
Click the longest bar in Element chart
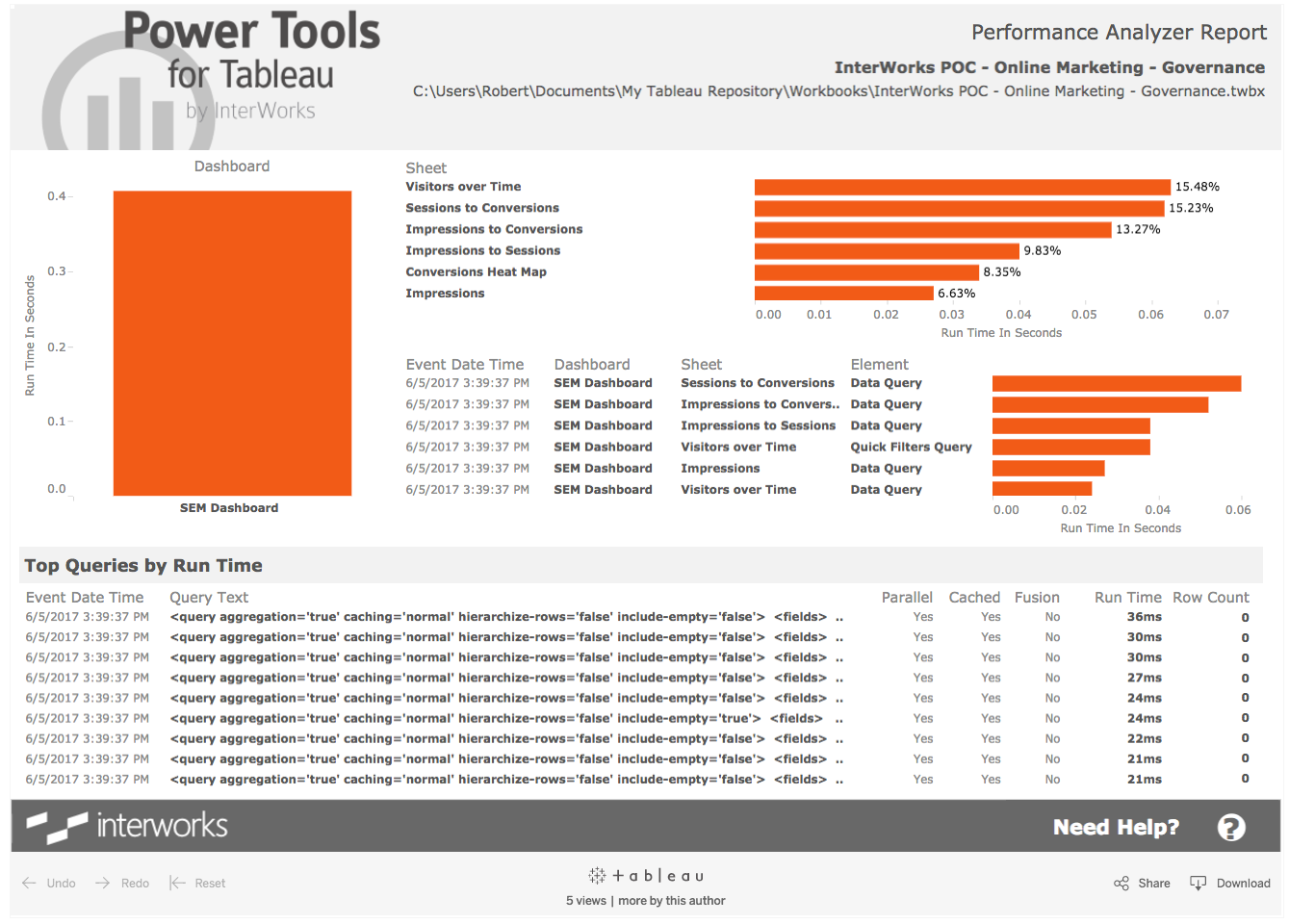pos(1117,382)
